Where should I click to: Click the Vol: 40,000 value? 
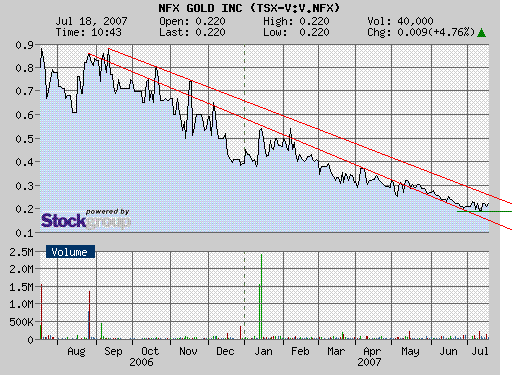[400, 21]
